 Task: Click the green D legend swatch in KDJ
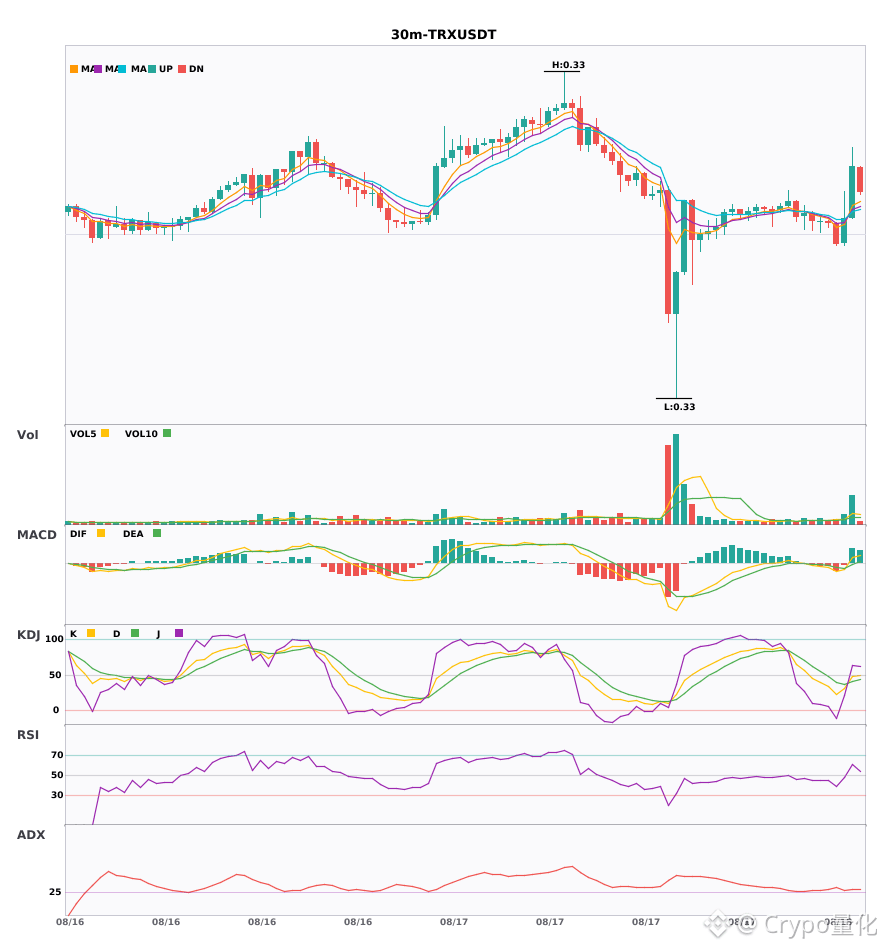(x=135, y=633)
